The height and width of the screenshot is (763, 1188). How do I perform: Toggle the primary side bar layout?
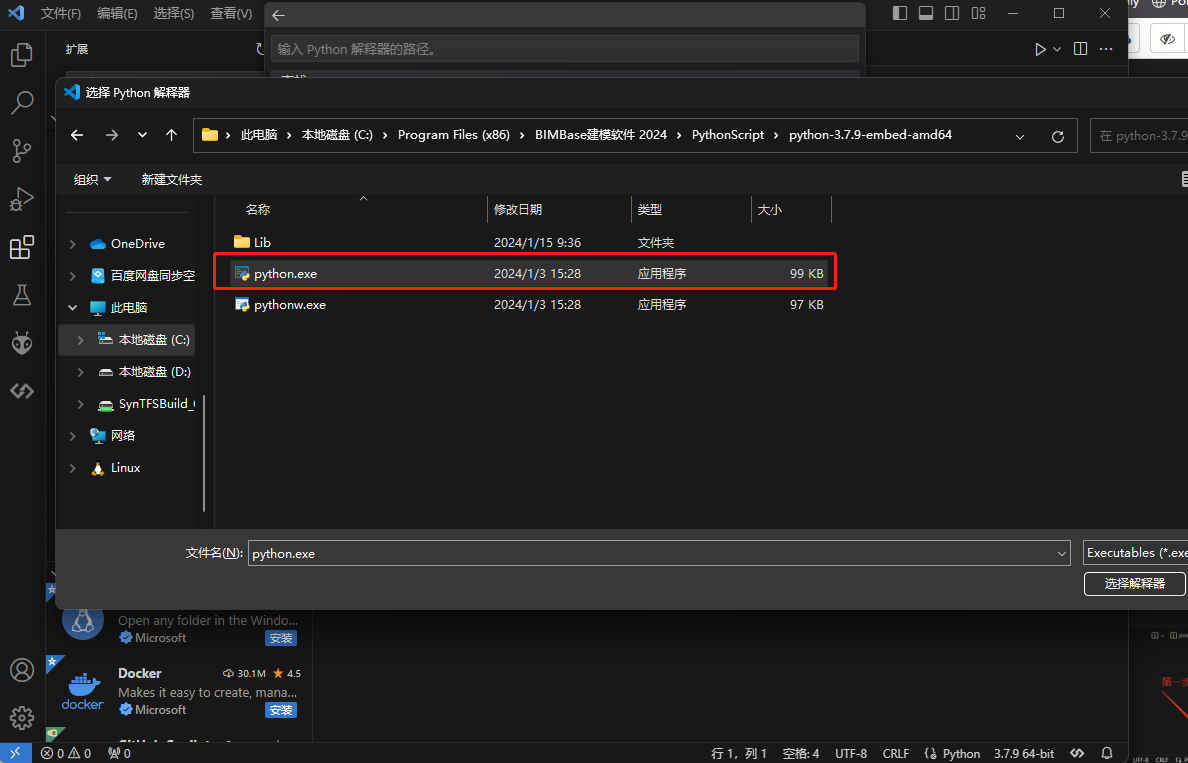[x=900, y=14]
